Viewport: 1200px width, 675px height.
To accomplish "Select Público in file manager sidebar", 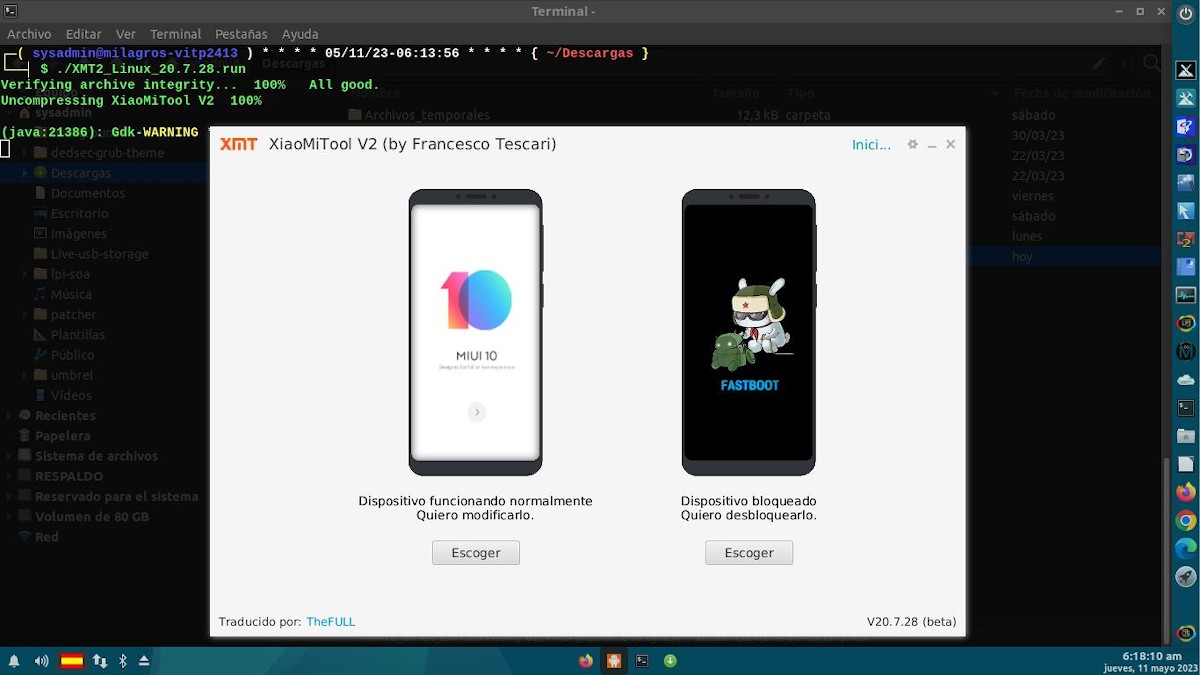I will 73,355.
